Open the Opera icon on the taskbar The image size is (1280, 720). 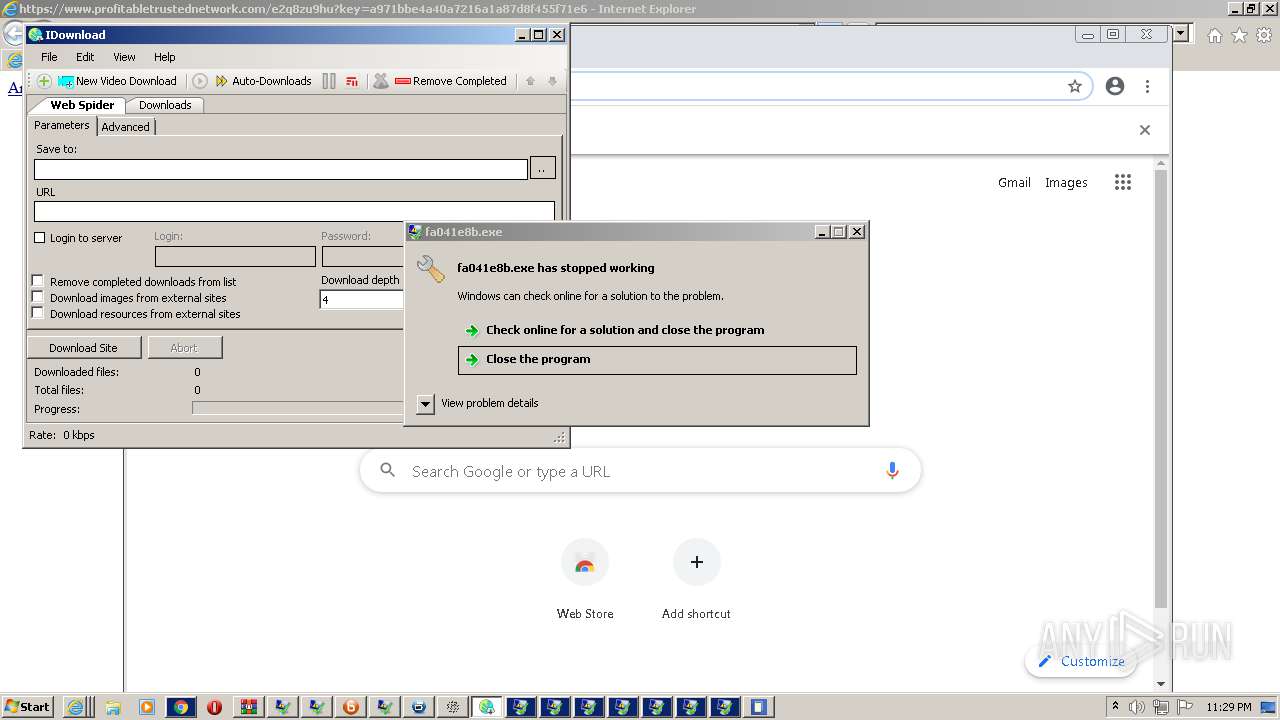coord(215,707)
